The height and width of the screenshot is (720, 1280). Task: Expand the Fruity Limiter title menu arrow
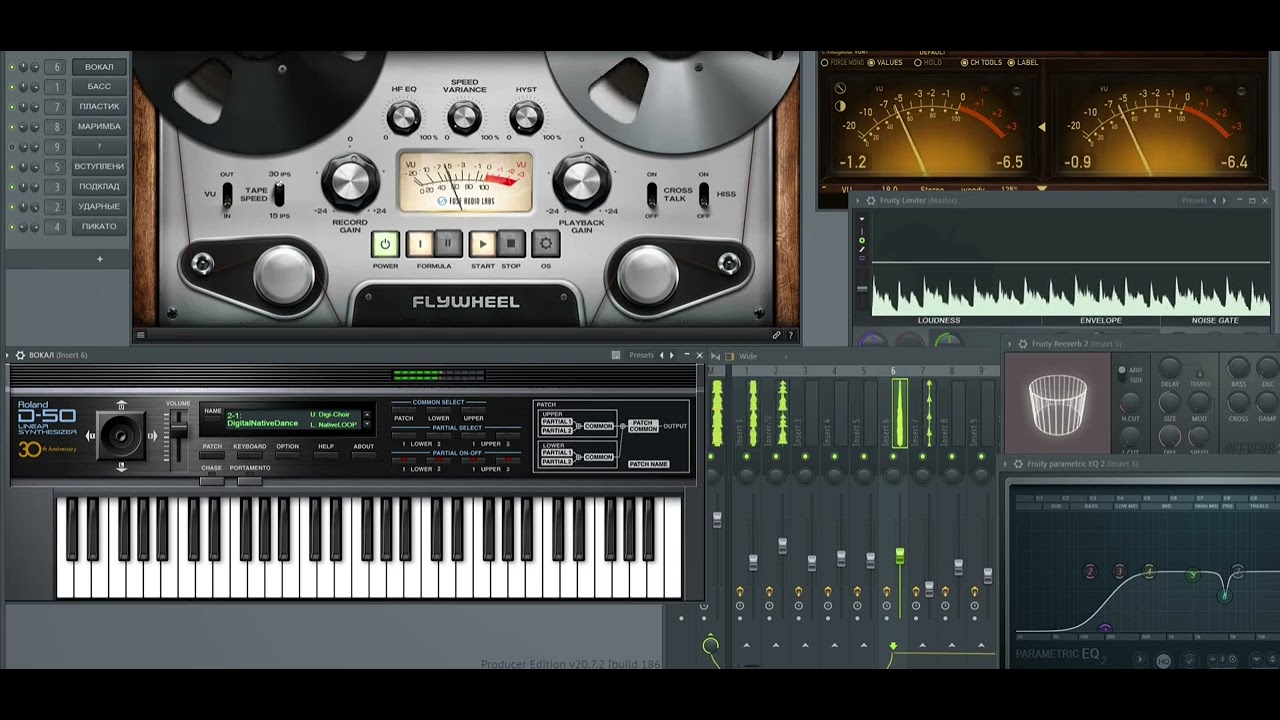858,200
